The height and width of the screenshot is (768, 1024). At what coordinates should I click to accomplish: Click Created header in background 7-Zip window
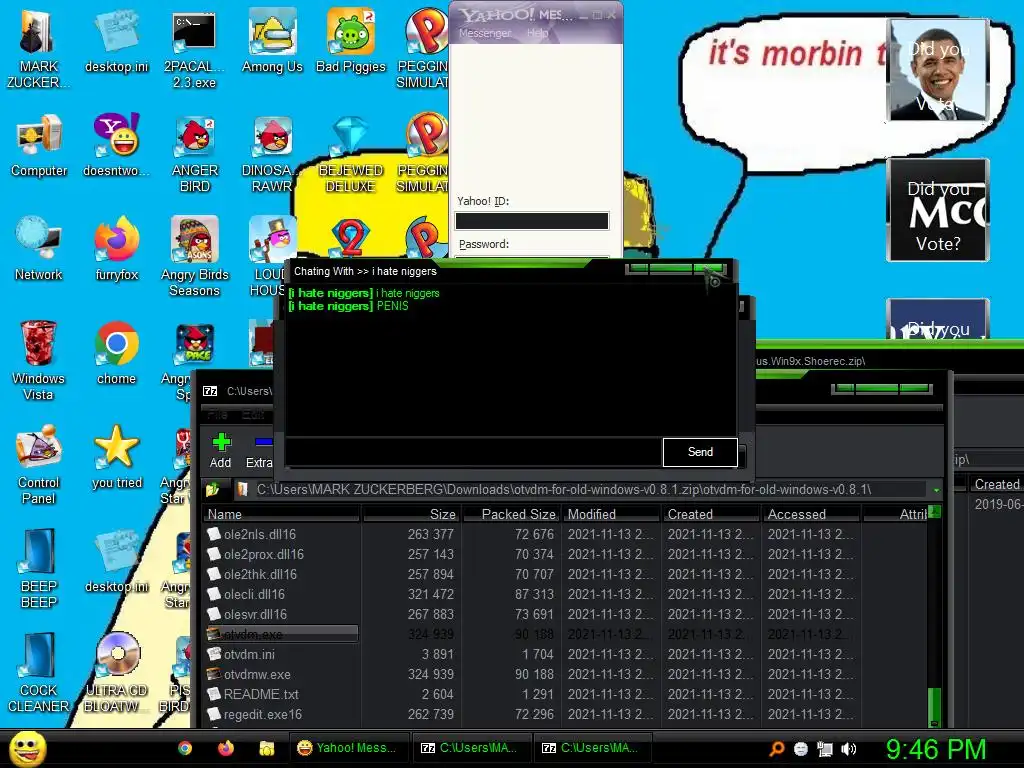tap(997, 484)
